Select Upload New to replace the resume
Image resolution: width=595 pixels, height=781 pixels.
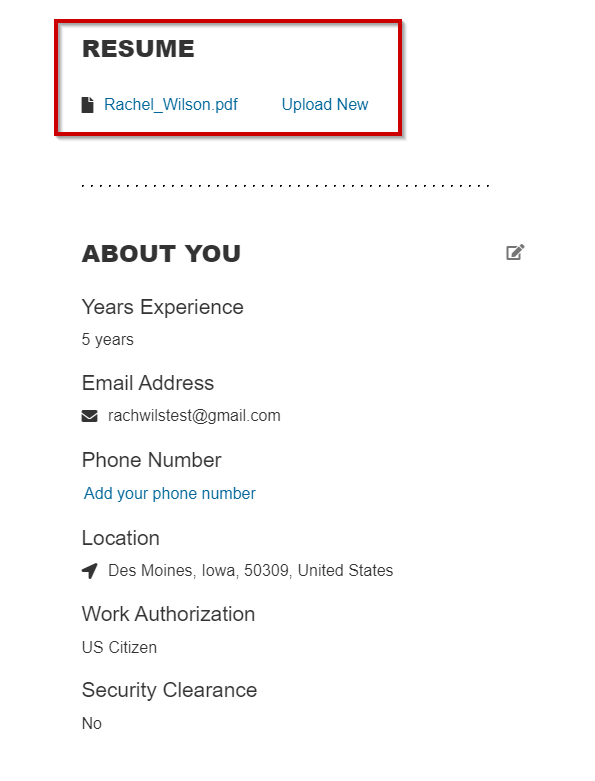click(x=325, y=105)
